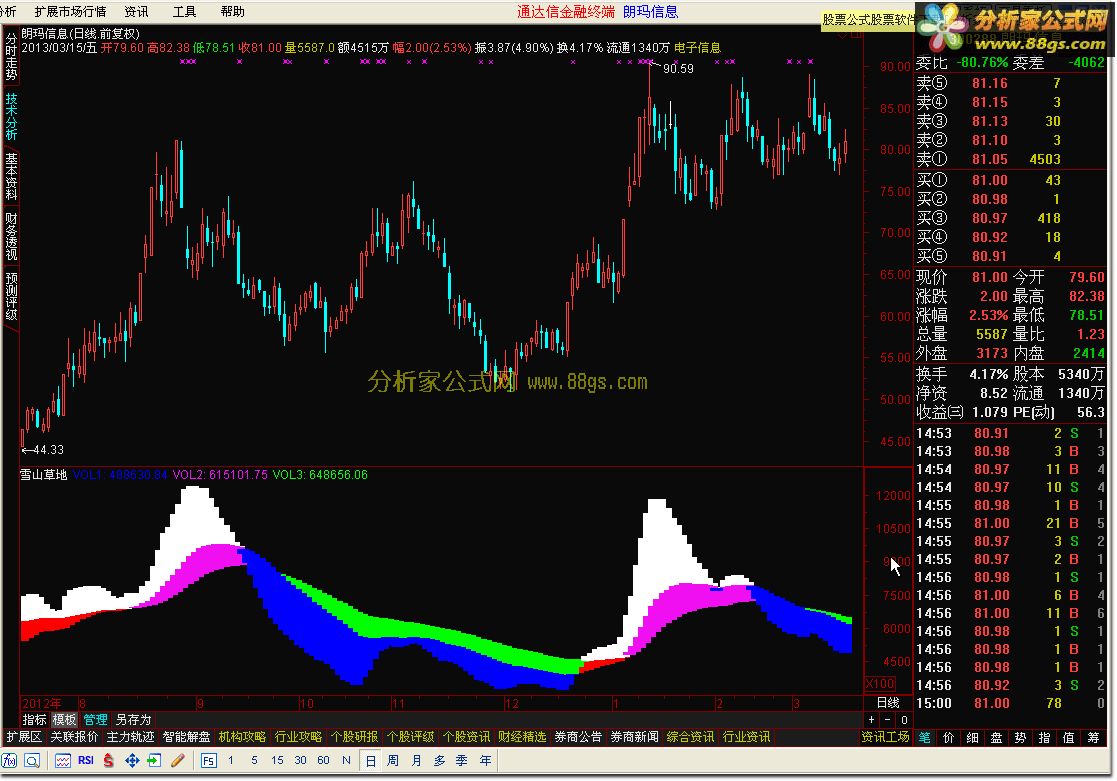Click the plus zoom-in button under 日线
Viewport: 1117px width, 781px height.
(871, 720)
